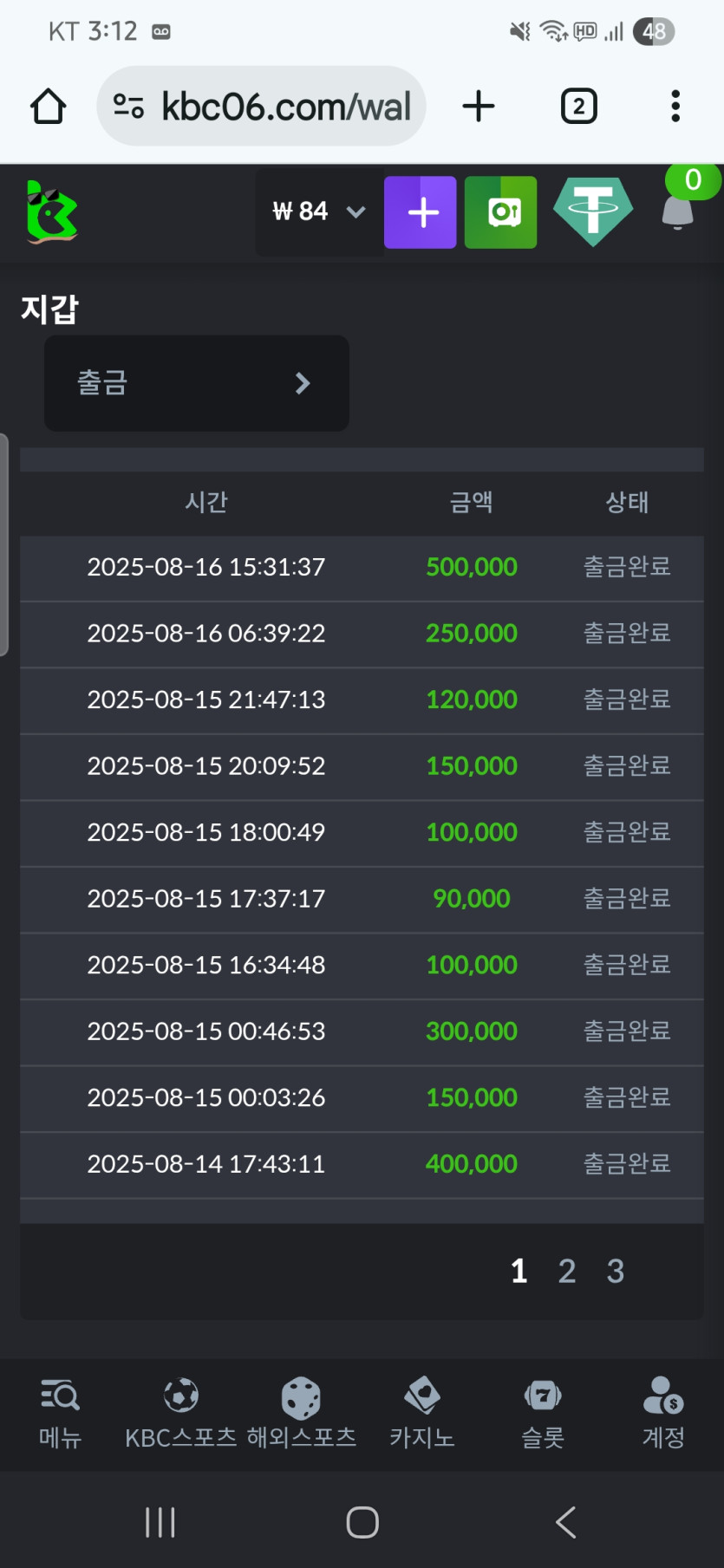Open the 메뉴 search menu icon

[x=60, y=1413]
